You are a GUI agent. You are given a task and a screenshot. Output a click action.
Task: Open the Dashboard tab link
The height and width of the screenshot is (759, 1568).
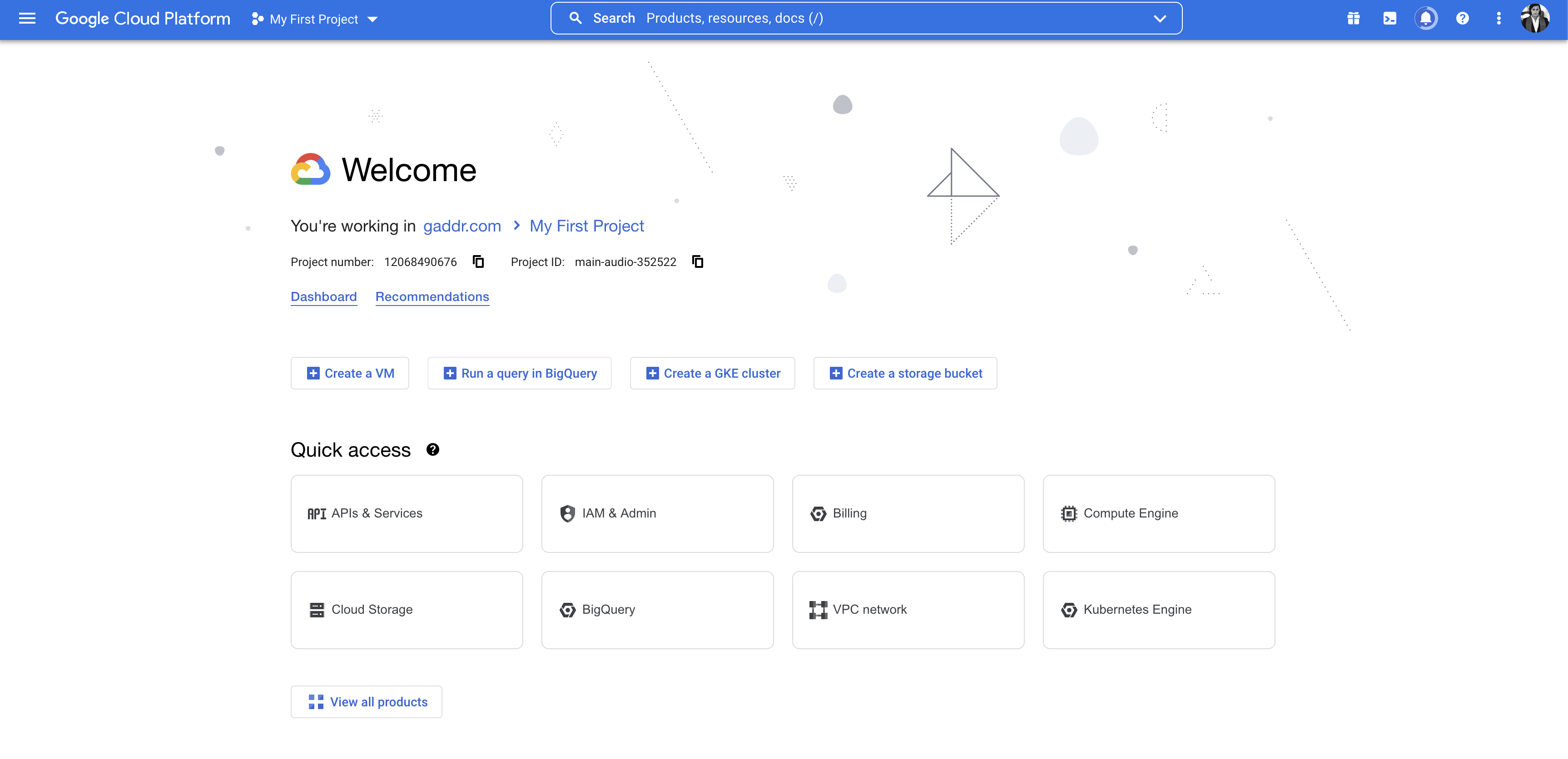point(324,297)
